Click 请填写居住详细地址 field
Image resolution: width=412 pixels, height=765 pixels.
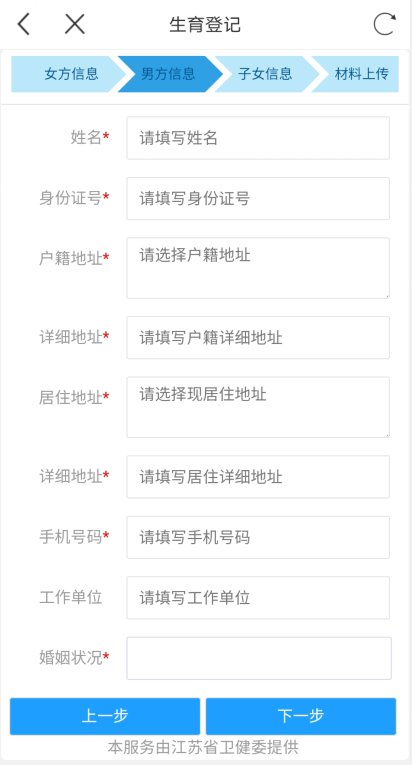tap(258, 477)
